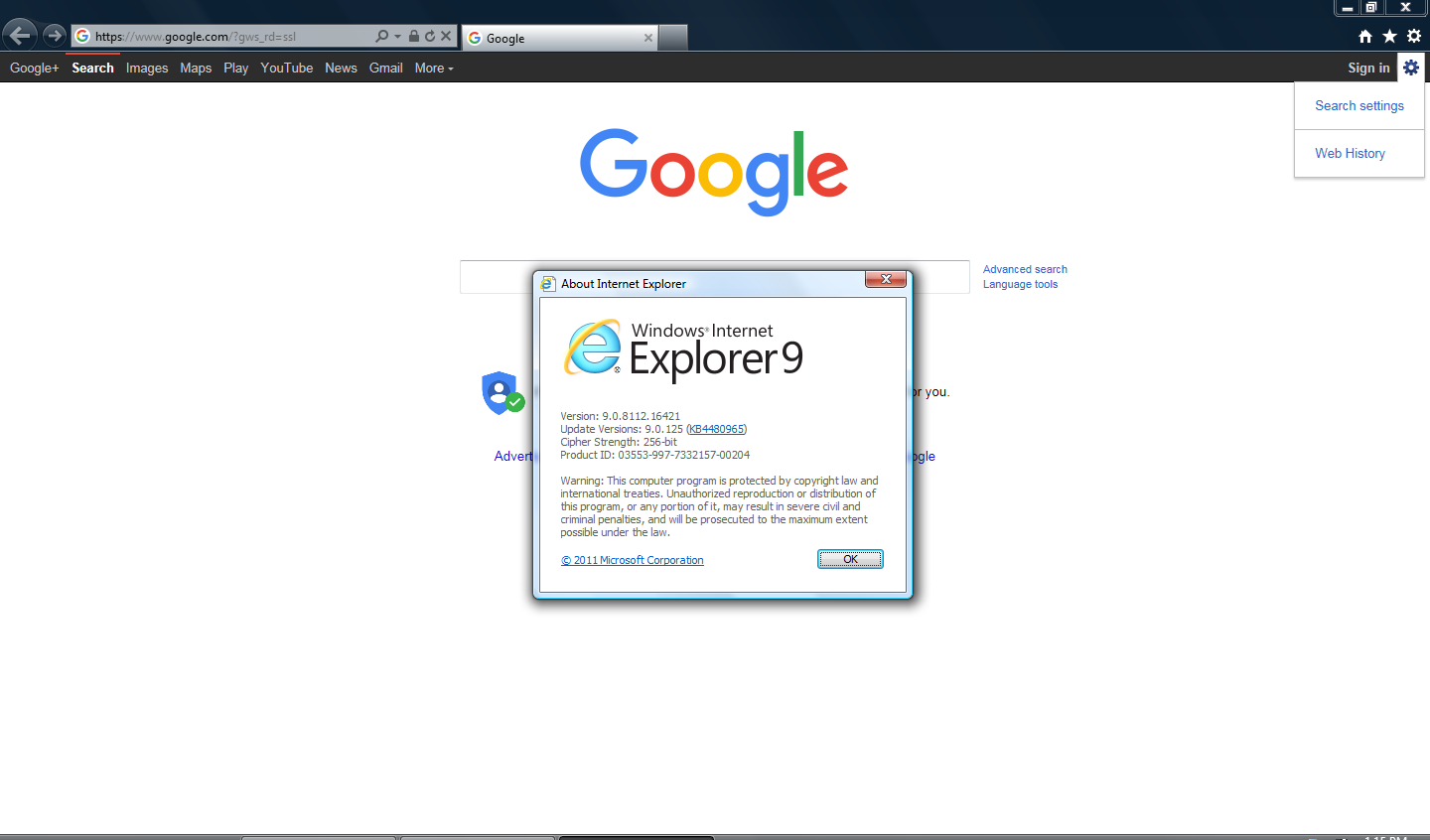Viewport: 1430px width, 840px height.
Task: Open the KB4480965 update link
Action: click(716, 429)
